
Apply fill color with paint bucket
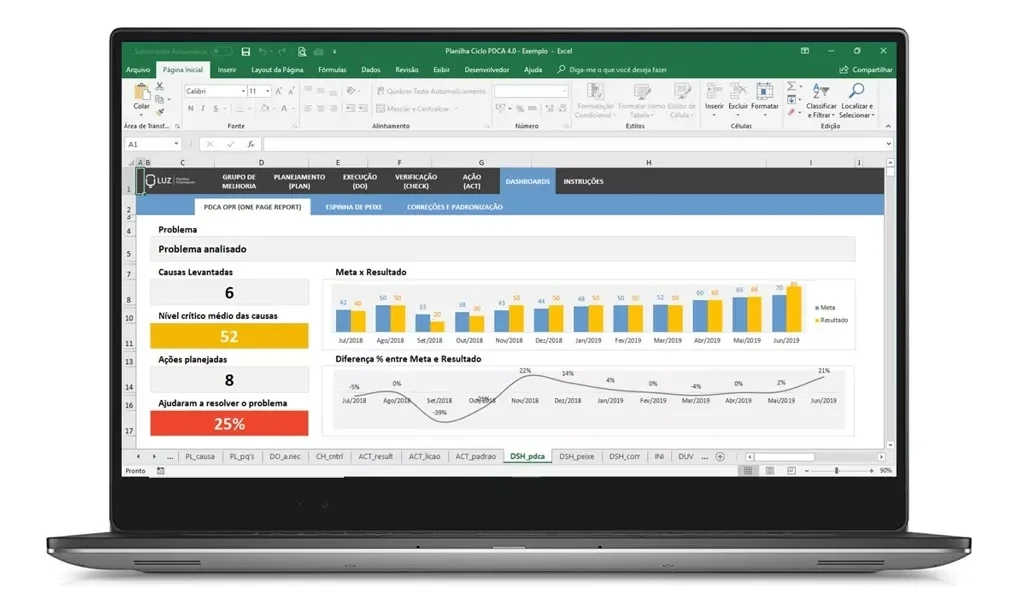tap(264, 108)
